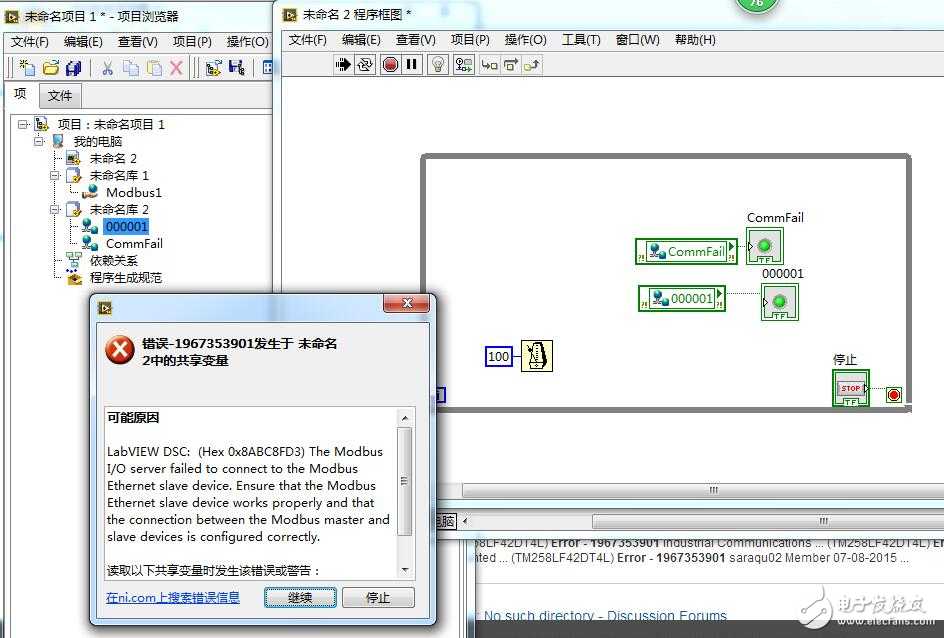Select 程序生成规范 tree item
The image size is (944, 638).
[125, 277]
